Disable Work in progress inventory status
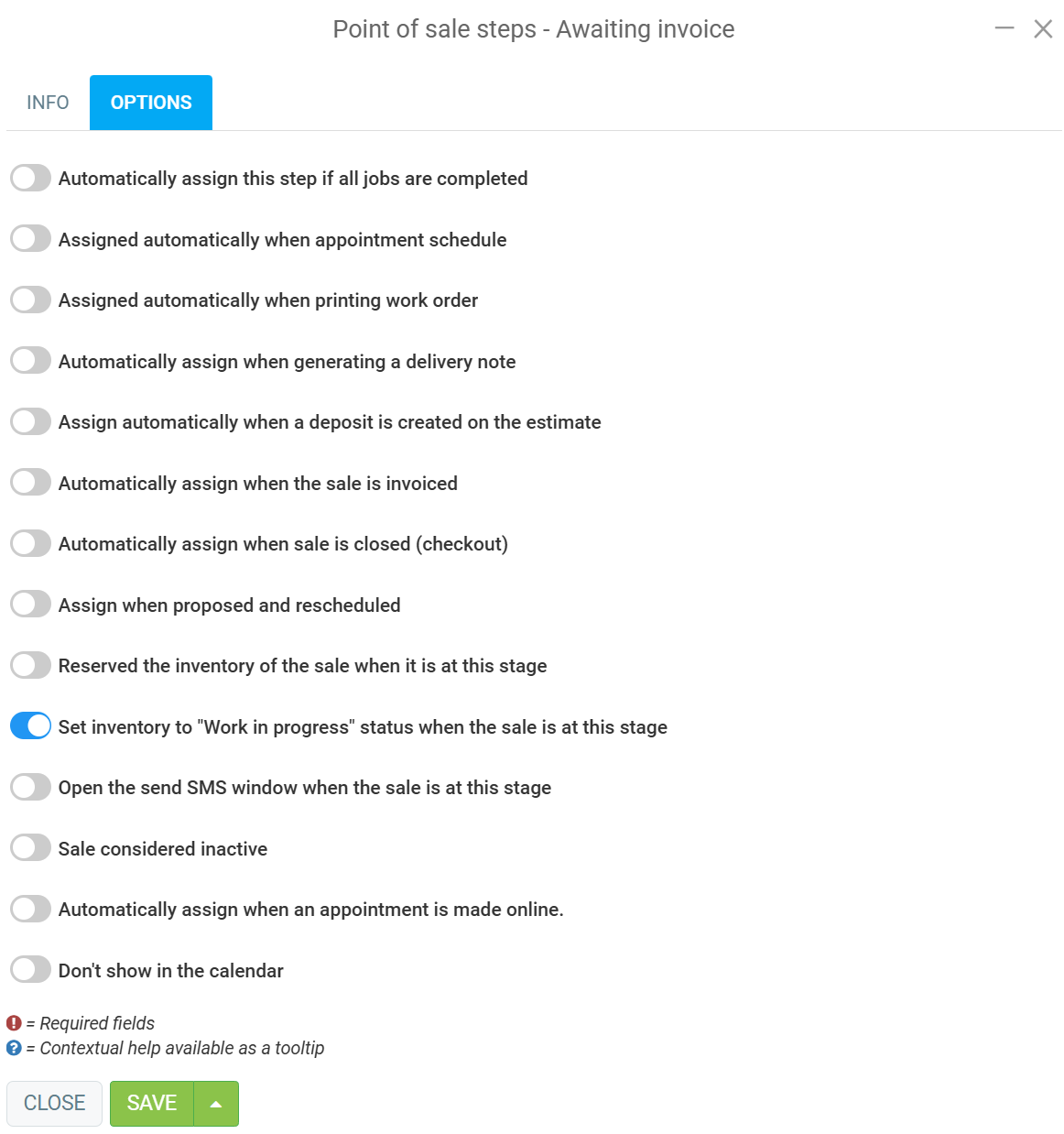1064x1134 pixels. (30, 725)
